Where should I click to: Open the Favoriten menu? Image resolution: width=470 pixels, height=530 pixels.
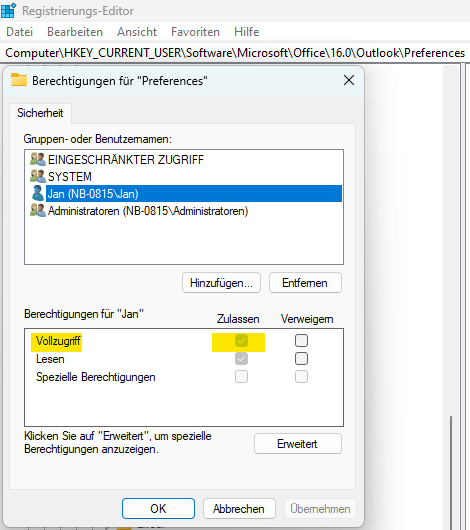[195, 32]
